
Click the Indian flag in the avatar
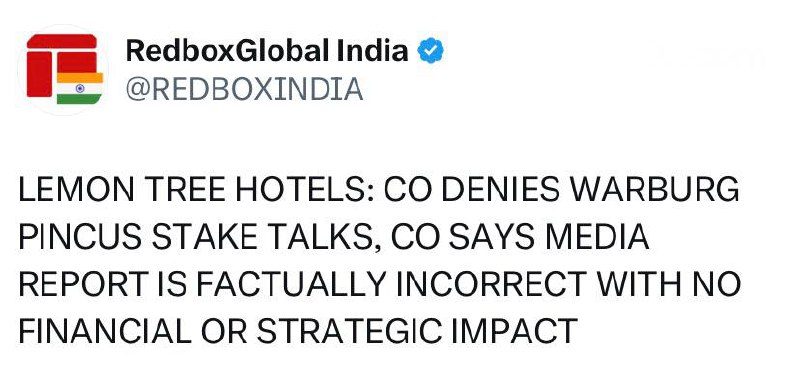pyautogui.click(x=80, y=88)
